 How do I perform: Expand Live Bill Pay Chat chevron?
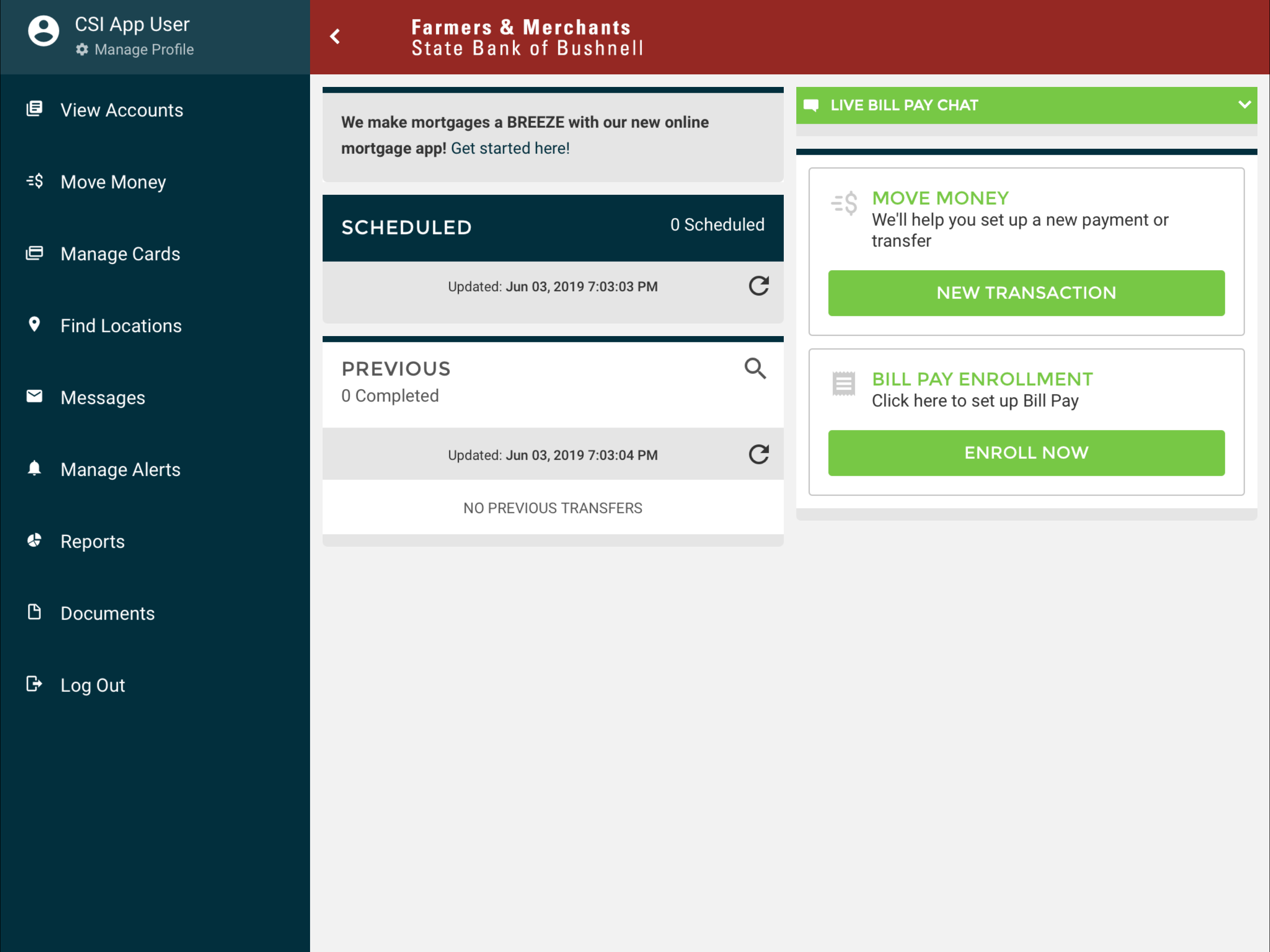pyautogui.click(x=1244, y=105)
